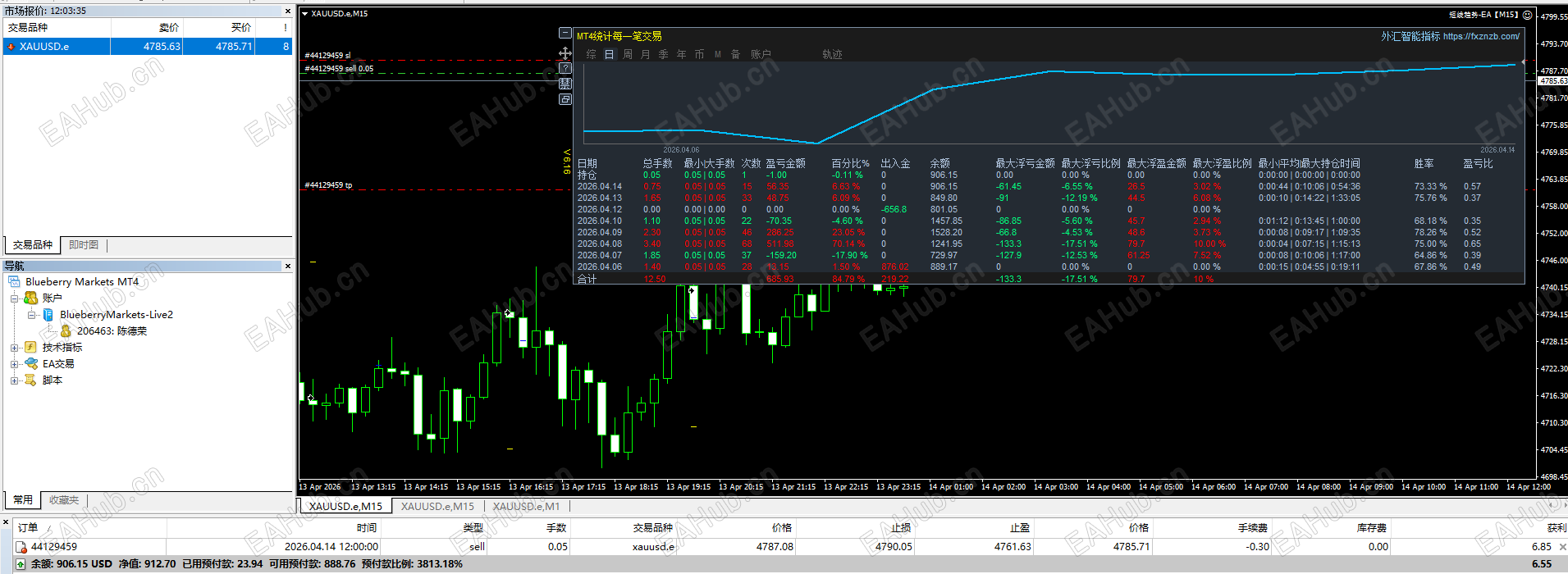Select the 月 monthly statistics tab
The width and height of the screenshot is (1568, 574).
pos(645,54)
